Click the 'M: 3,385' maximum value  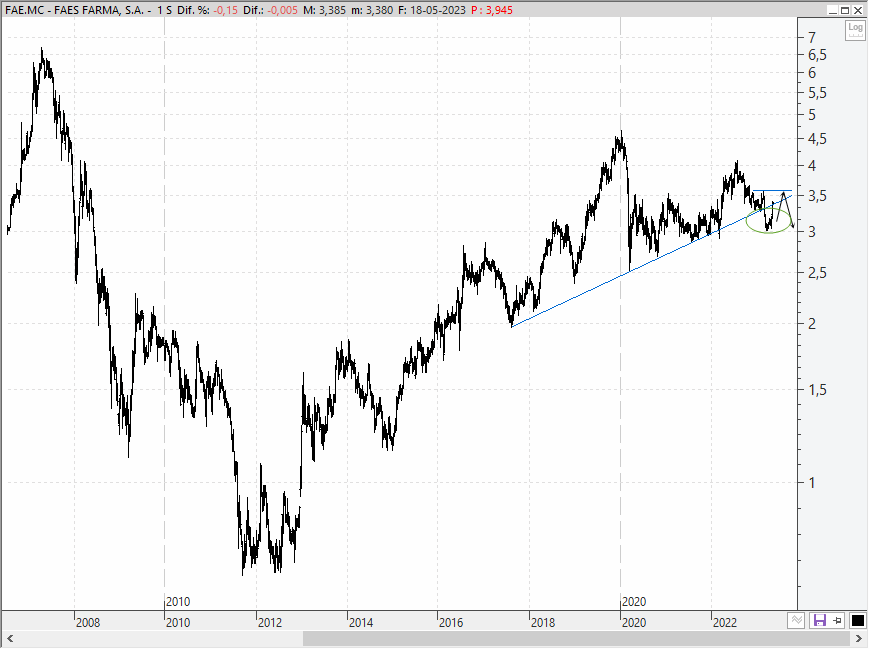[x=325, y=10]
